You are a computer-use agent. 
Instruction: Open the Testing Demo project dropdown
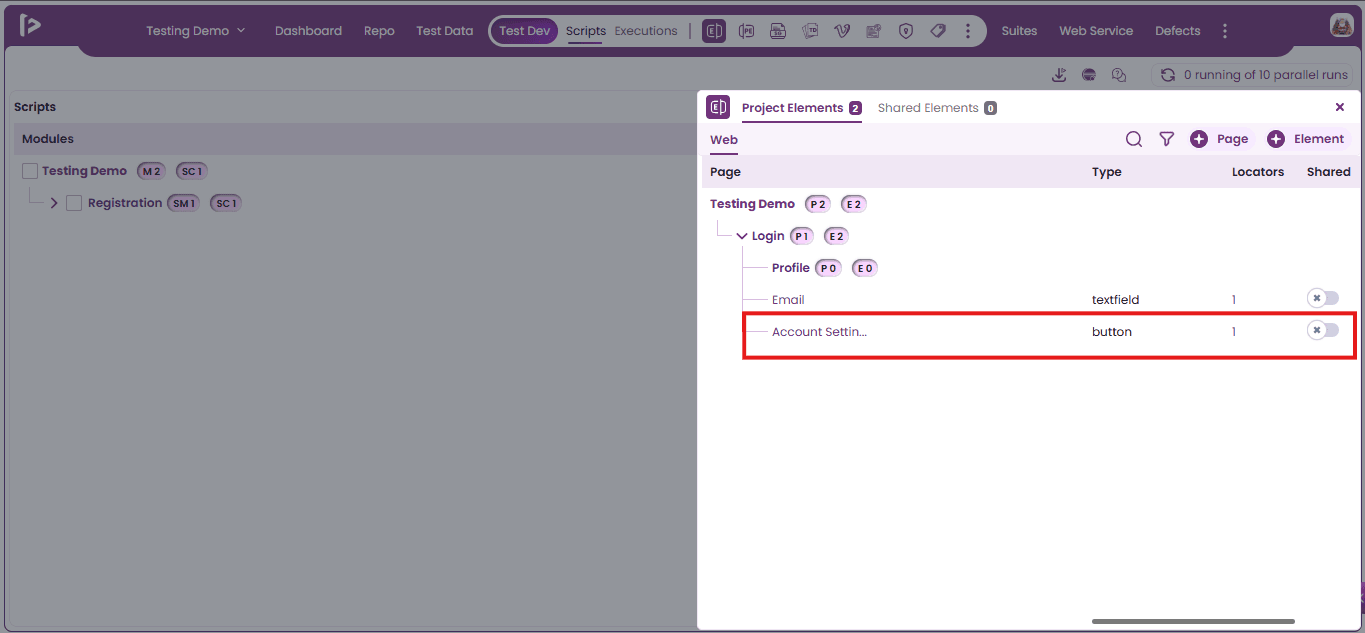(195, 31)
